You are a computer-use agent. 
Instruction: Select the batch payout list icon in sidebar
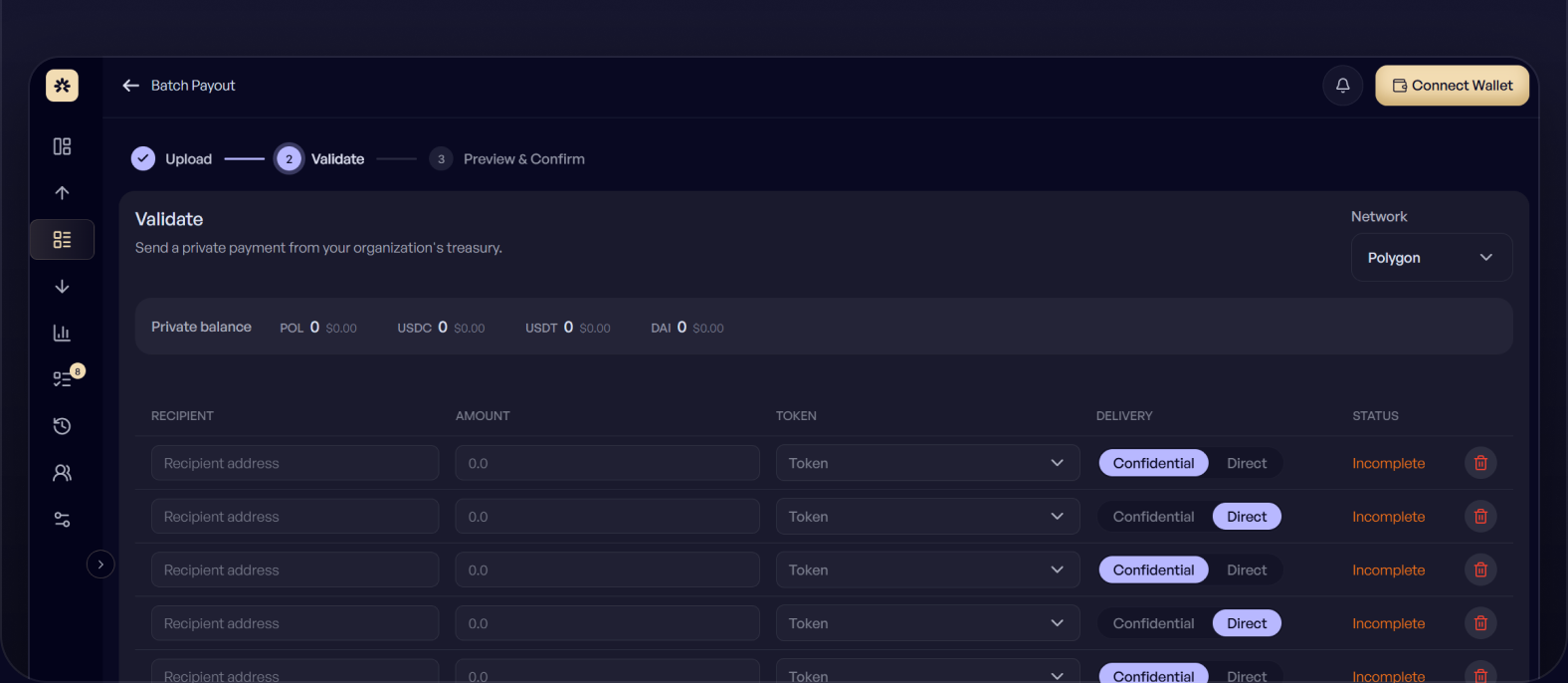click(x=62, y=240)
